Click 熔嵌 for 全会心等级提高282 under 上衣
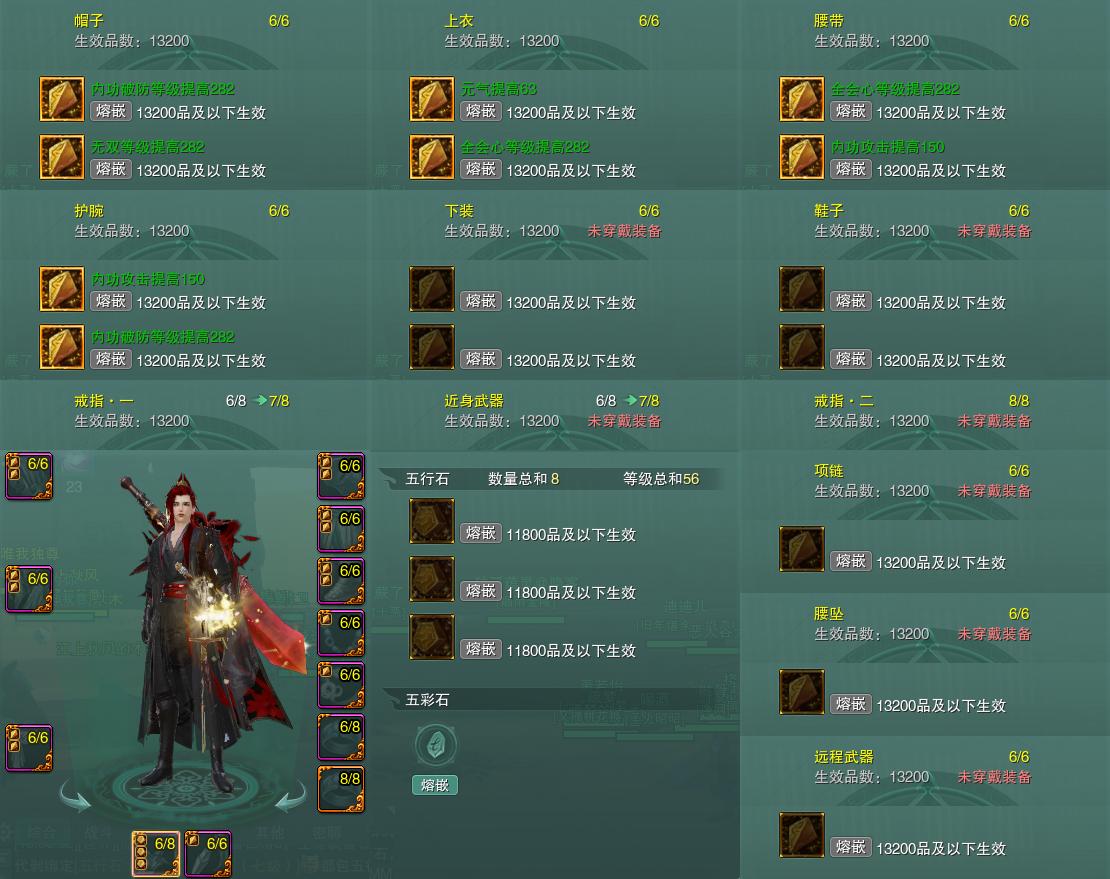The image size is (1110, 879). tap(481, 169)
